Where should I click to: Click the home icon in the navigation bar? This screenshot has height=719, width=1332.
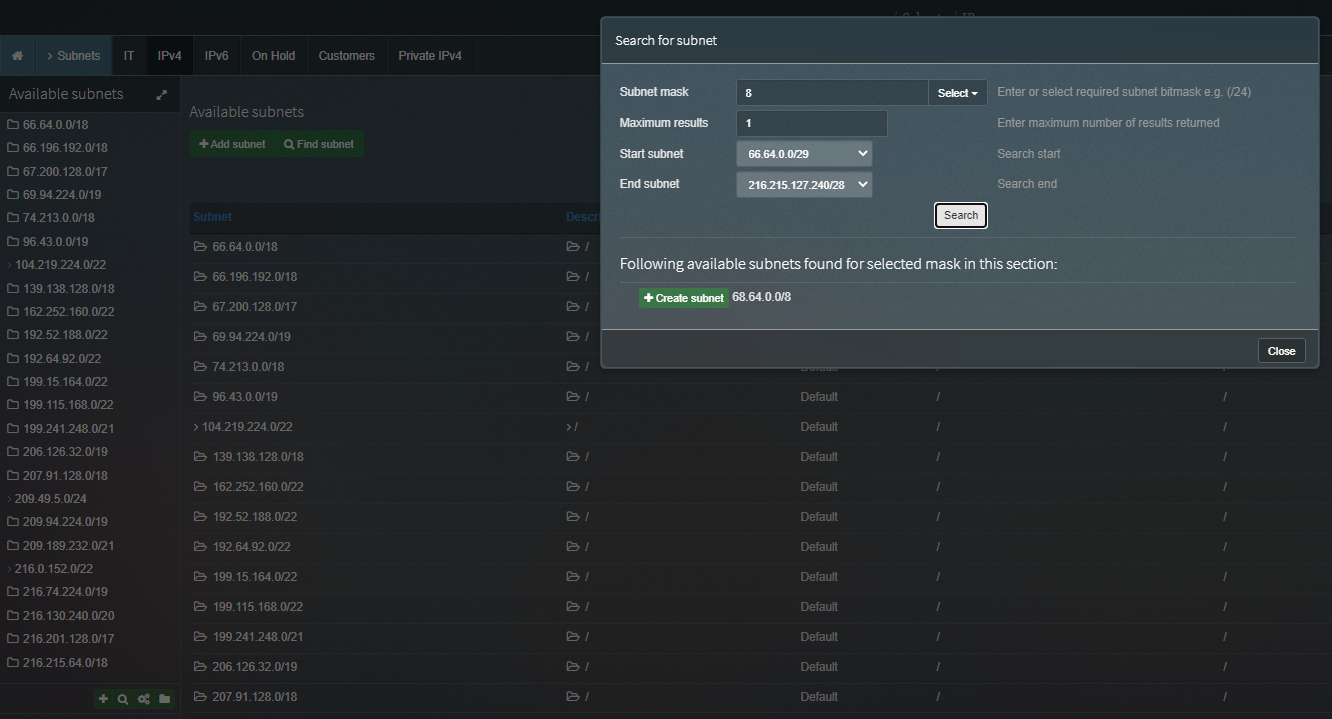[17, 55]
